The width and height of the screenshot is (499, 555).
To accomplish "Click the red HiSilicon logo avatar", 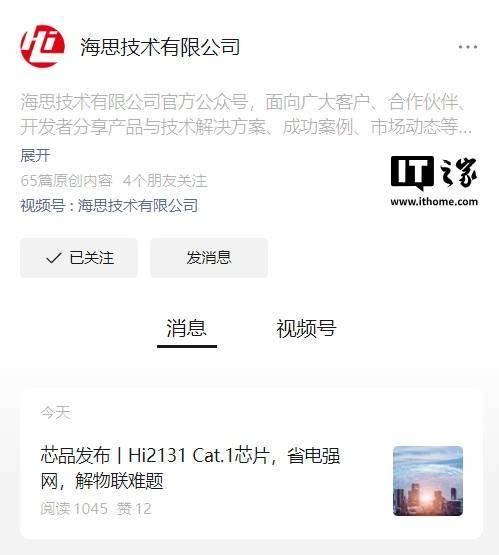I will coord(43,46).
